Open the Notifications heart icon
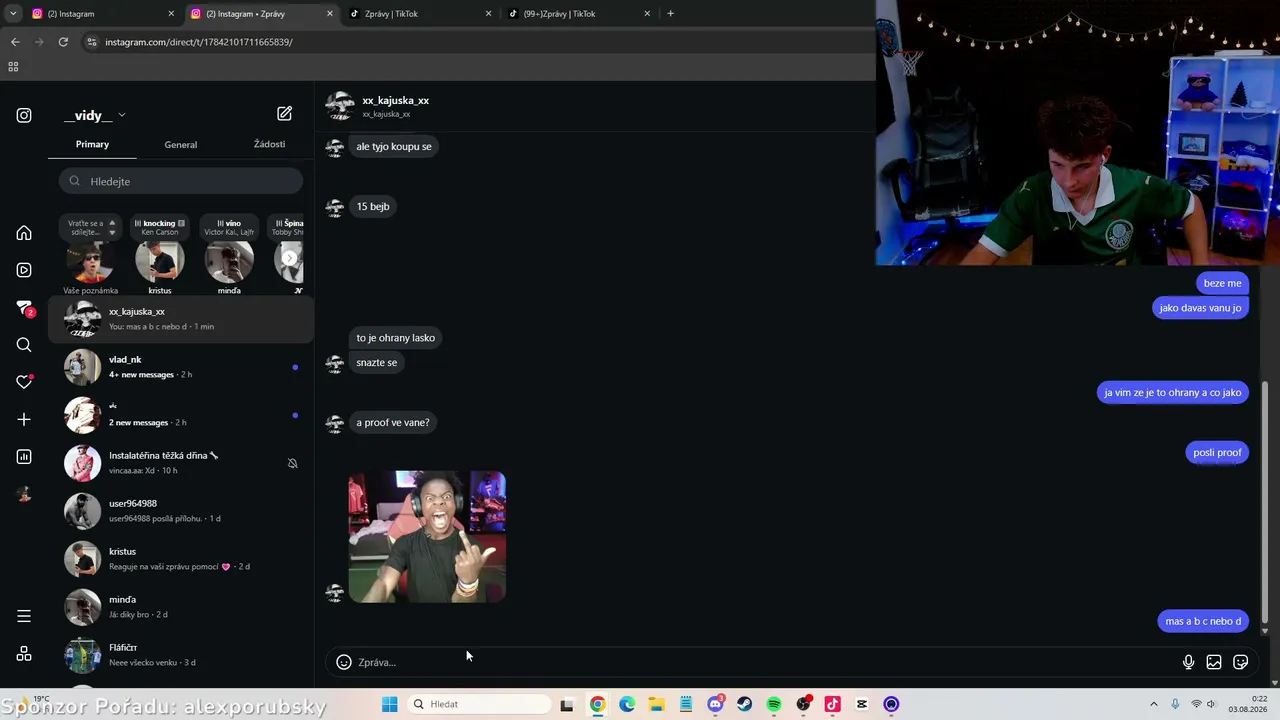This screenshot has width=1280, height=720. [24, 382]
